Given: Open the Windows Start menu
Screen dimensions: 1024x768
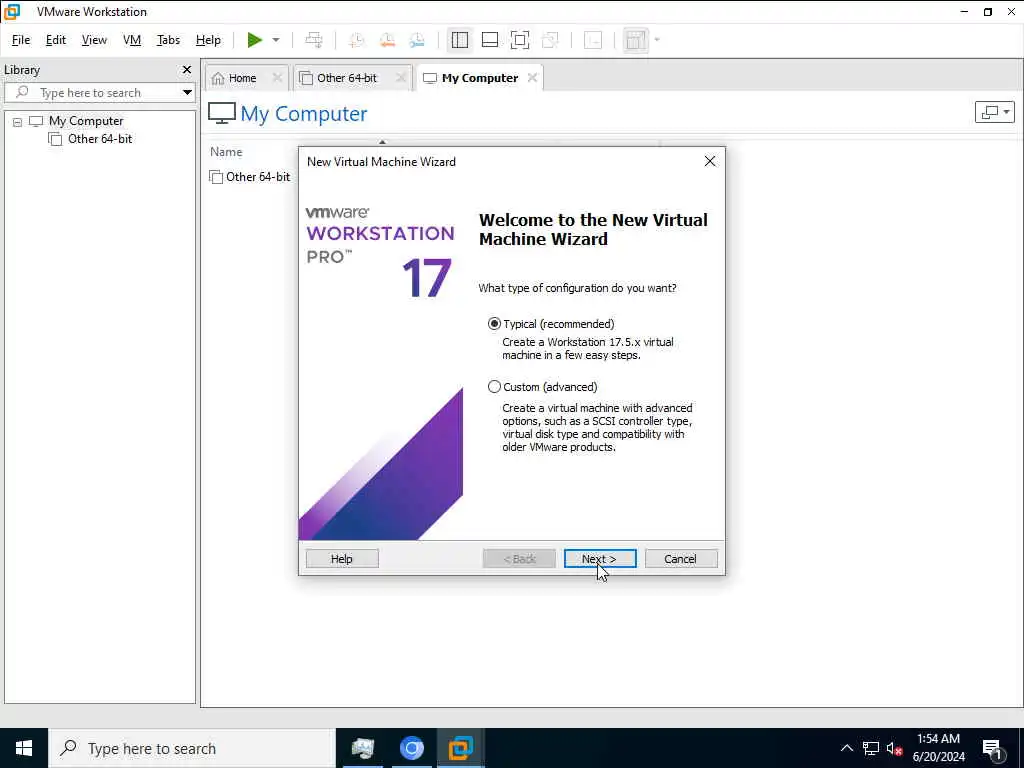Looking at the screenshot, I should [24, 748].
